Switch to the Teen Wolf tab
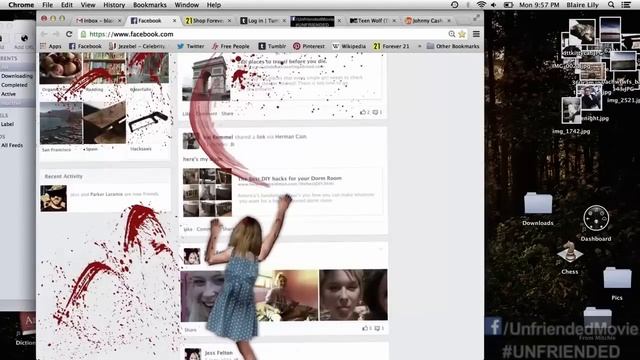 click(372, 20)
